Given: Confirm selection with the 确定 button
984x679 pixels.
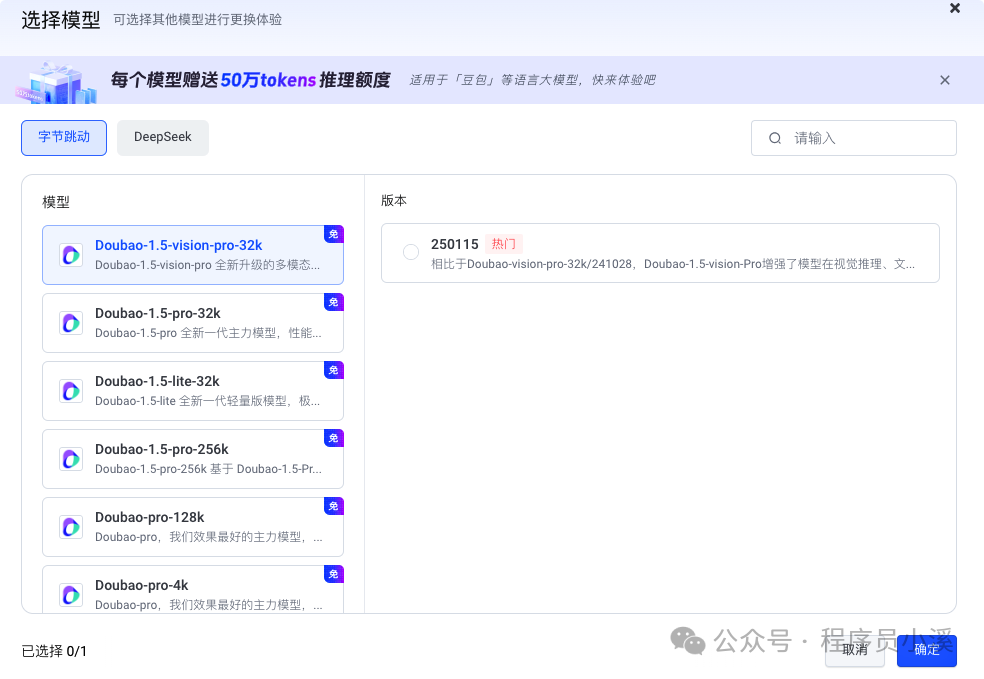Looking at the screenshot, I should [x=926, y=650].
